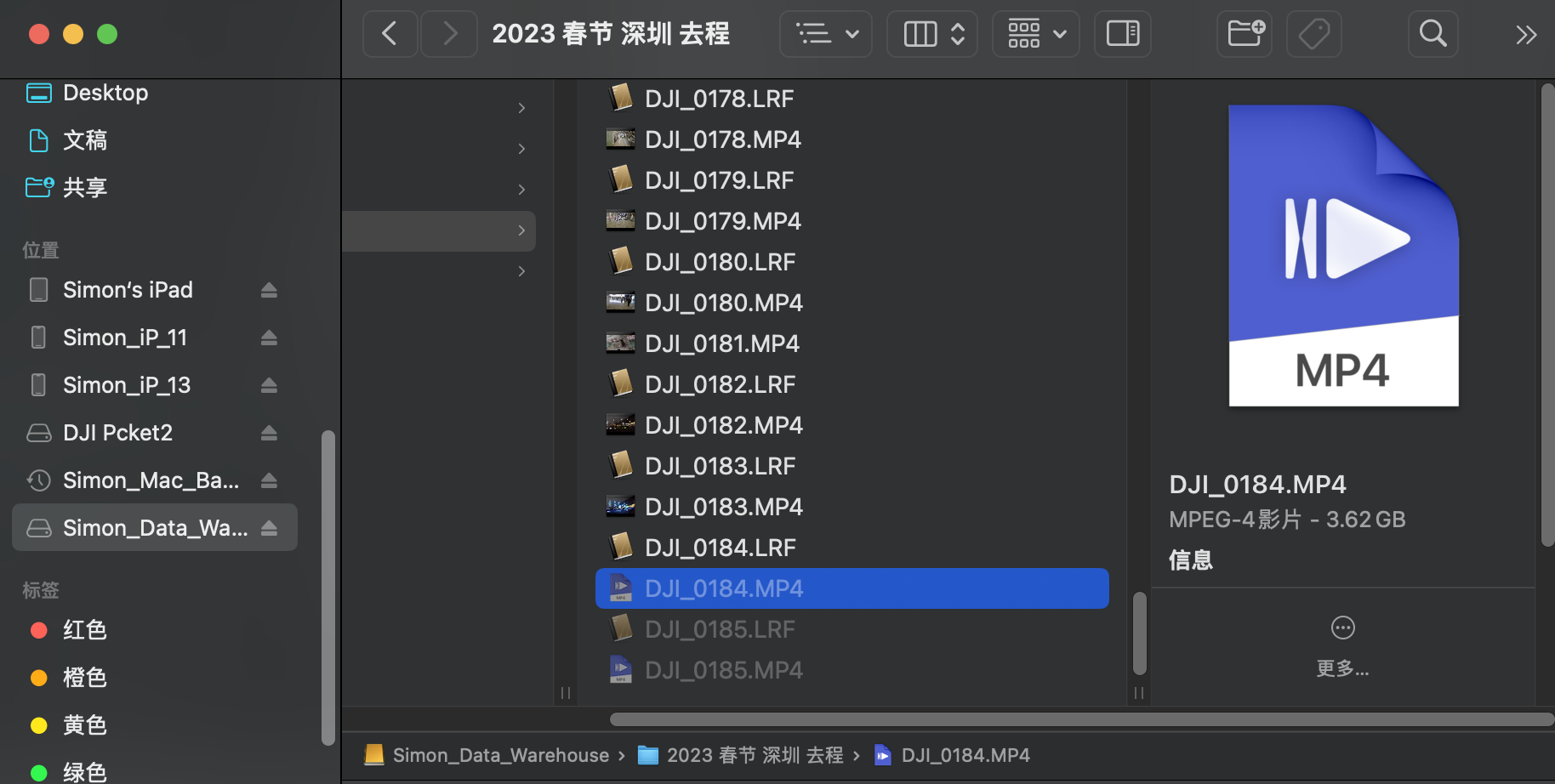
Task: Click the file list column vertical scrollbar
Action: click(1140, 633)
